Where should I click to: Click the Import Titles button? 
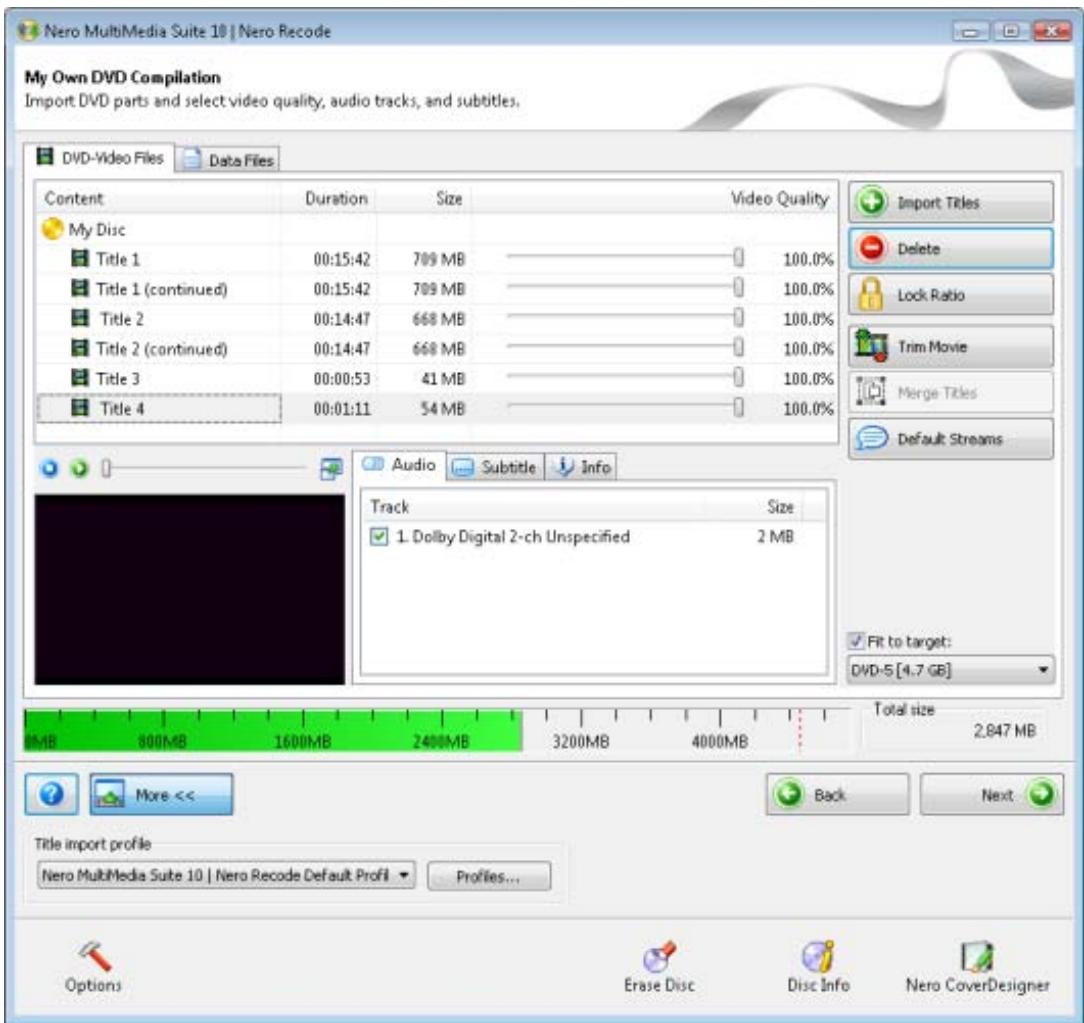point(951,202)
